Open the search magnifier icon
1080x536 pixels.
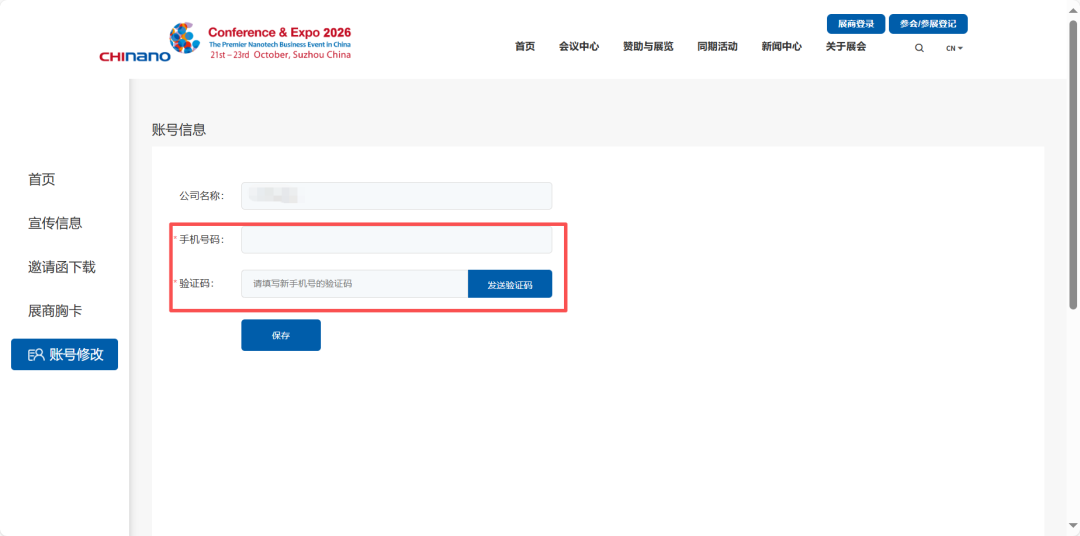[x=919, y=48]
